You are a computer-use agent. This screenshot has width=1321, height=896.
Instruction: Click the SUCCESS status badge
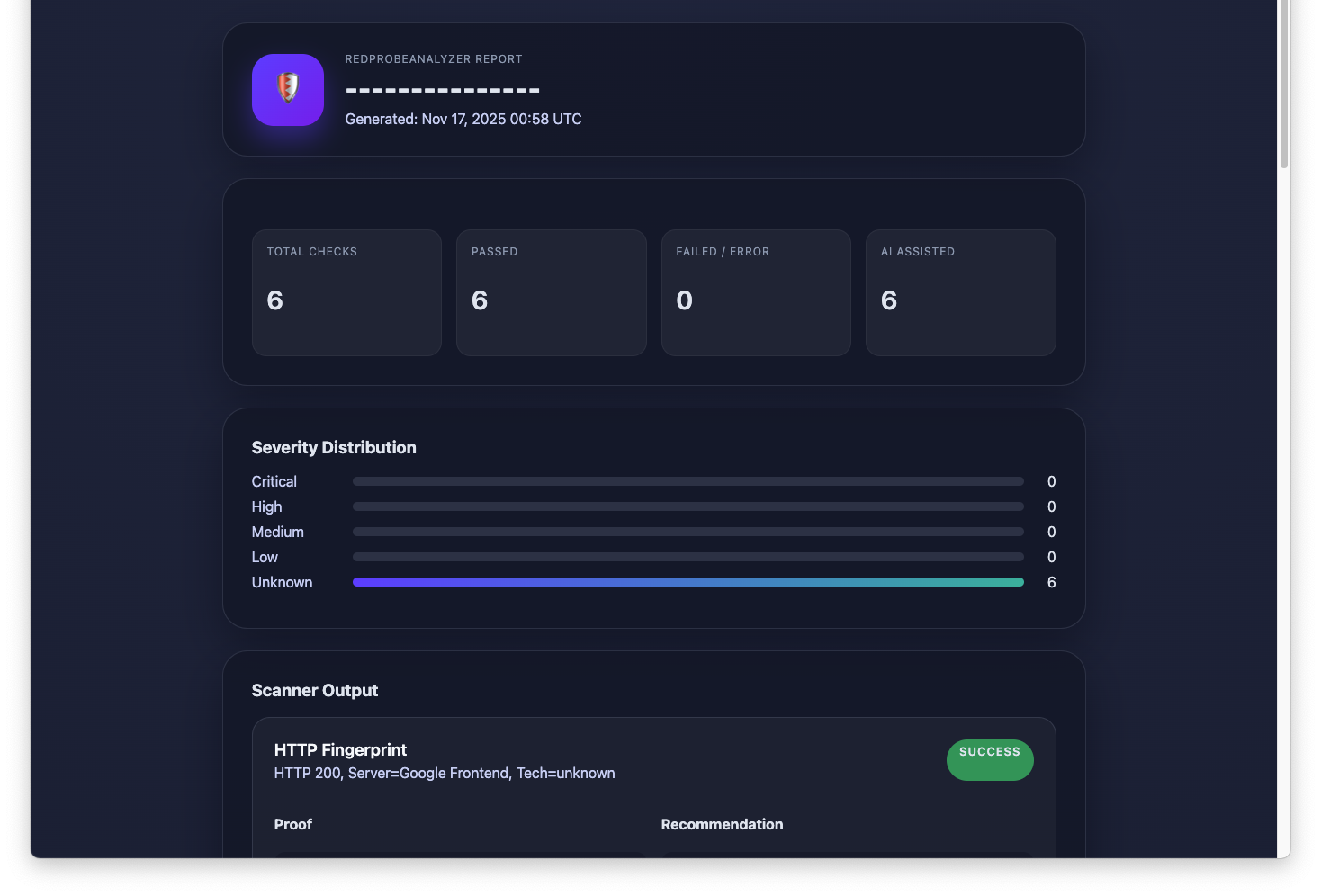pos(989,760)
